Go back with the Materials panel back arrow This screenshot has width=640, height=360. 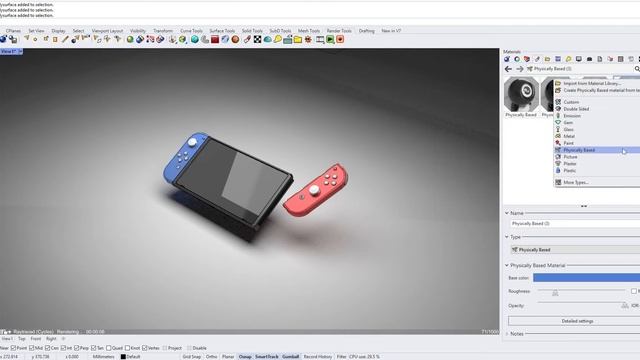[508, 69]
